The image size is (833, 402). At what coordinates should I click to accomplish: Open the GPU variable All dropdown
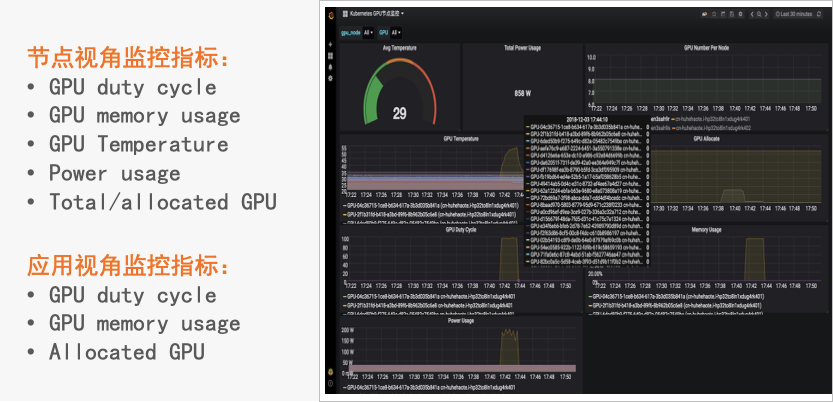click(396, 33)
